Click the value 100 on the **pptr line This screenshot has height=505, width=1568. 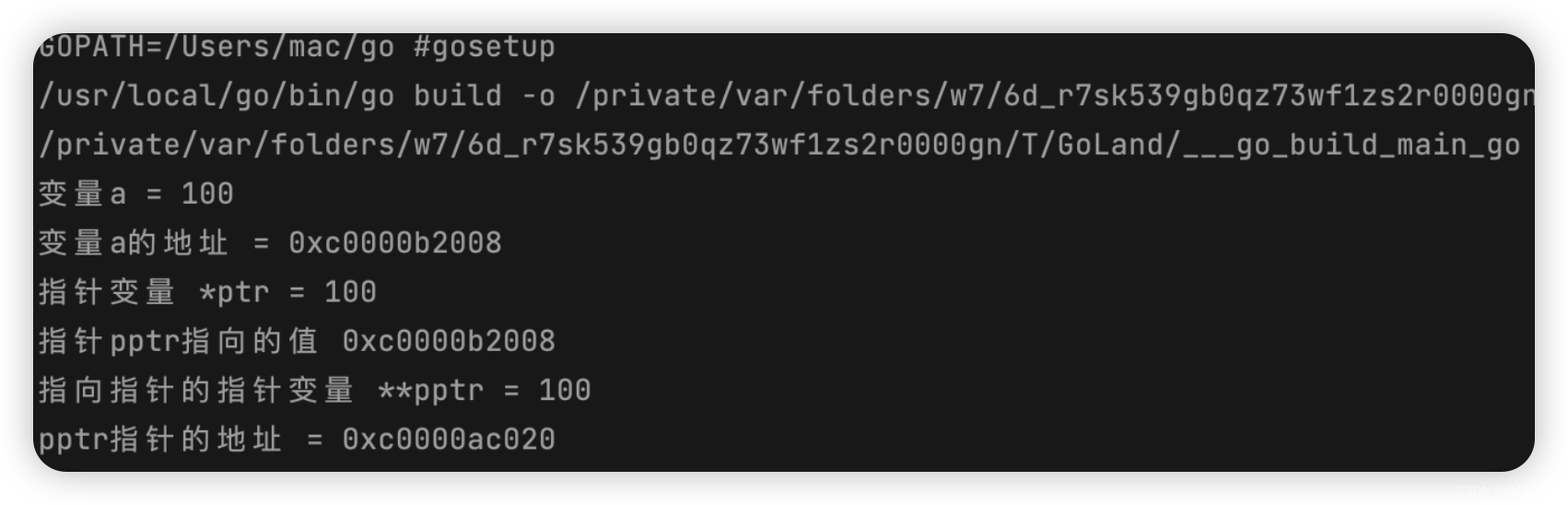pos(565,390)
